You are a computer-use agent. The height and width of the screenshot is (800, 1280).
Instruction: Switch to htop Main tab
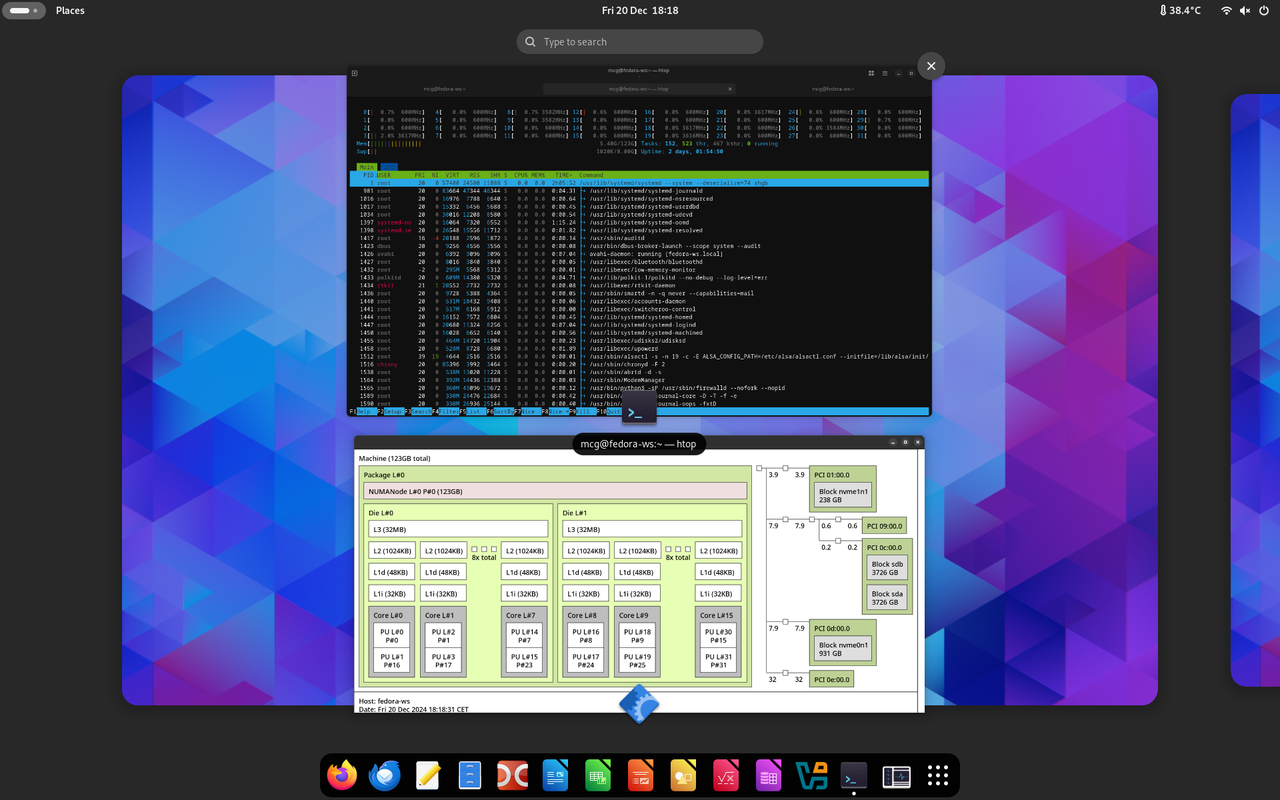pyautogui.click(x=366, y=166)
